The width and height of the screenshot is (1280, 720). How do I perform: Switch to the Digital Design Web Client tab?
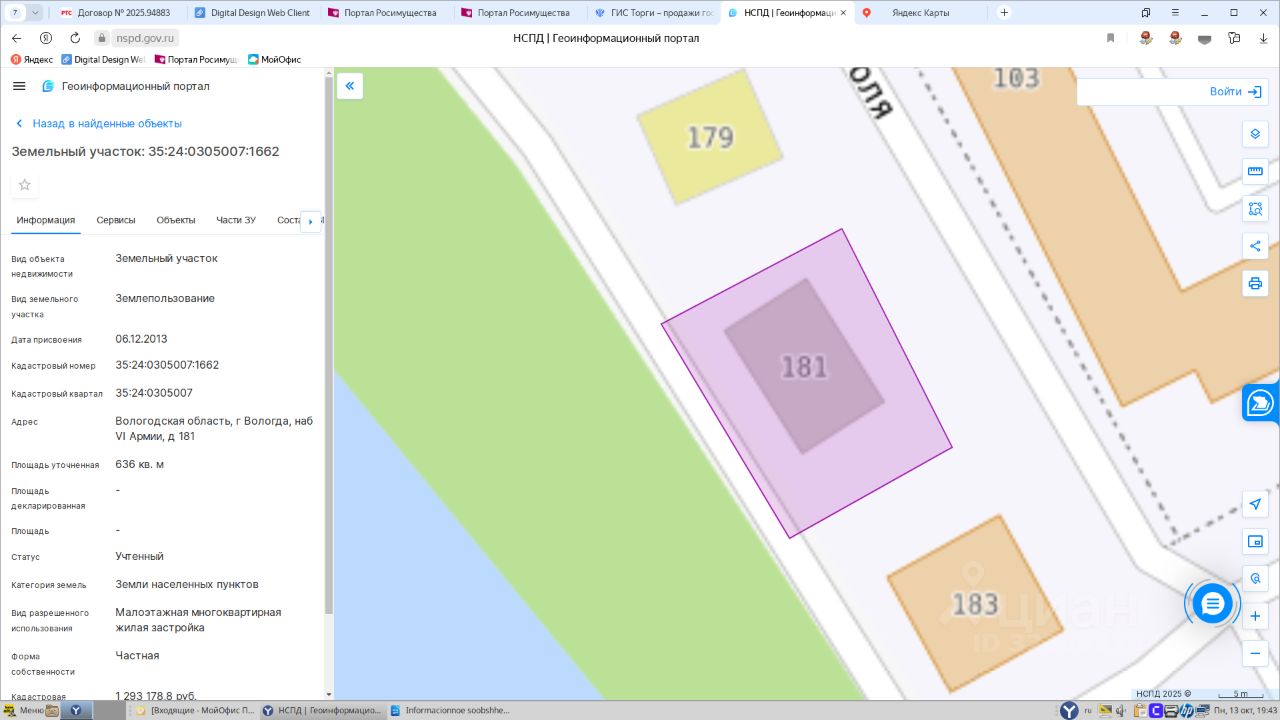253,13
